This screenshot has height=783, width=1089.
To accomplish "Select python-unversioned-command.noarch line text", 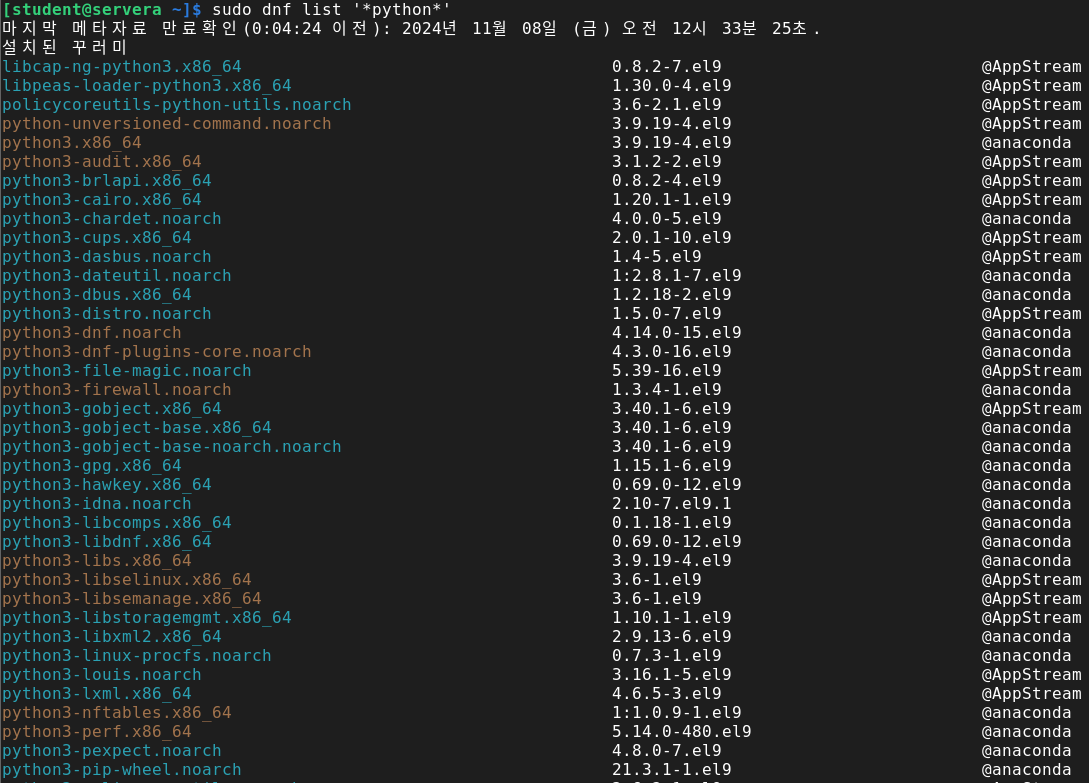I will 167,124.
